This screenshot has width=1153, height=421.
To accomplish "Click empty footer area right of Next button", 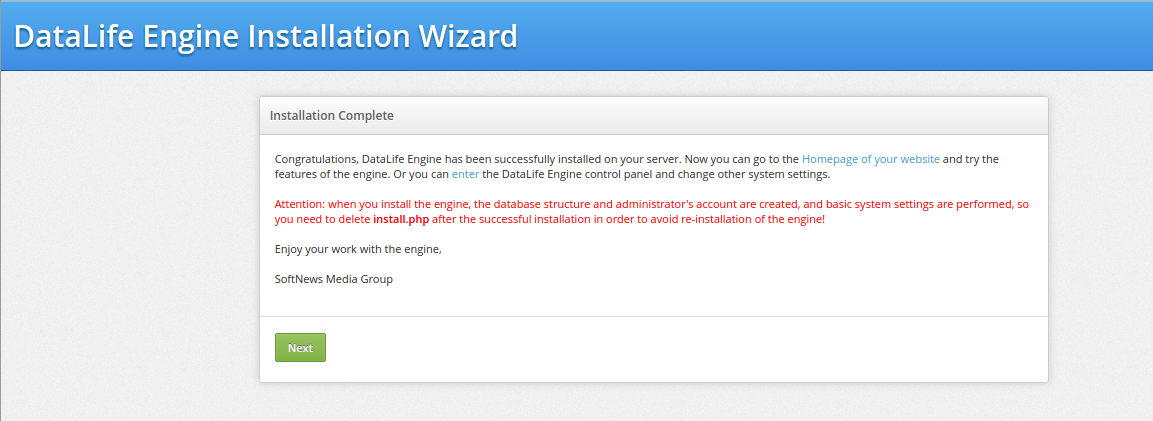I will (680, 348).
